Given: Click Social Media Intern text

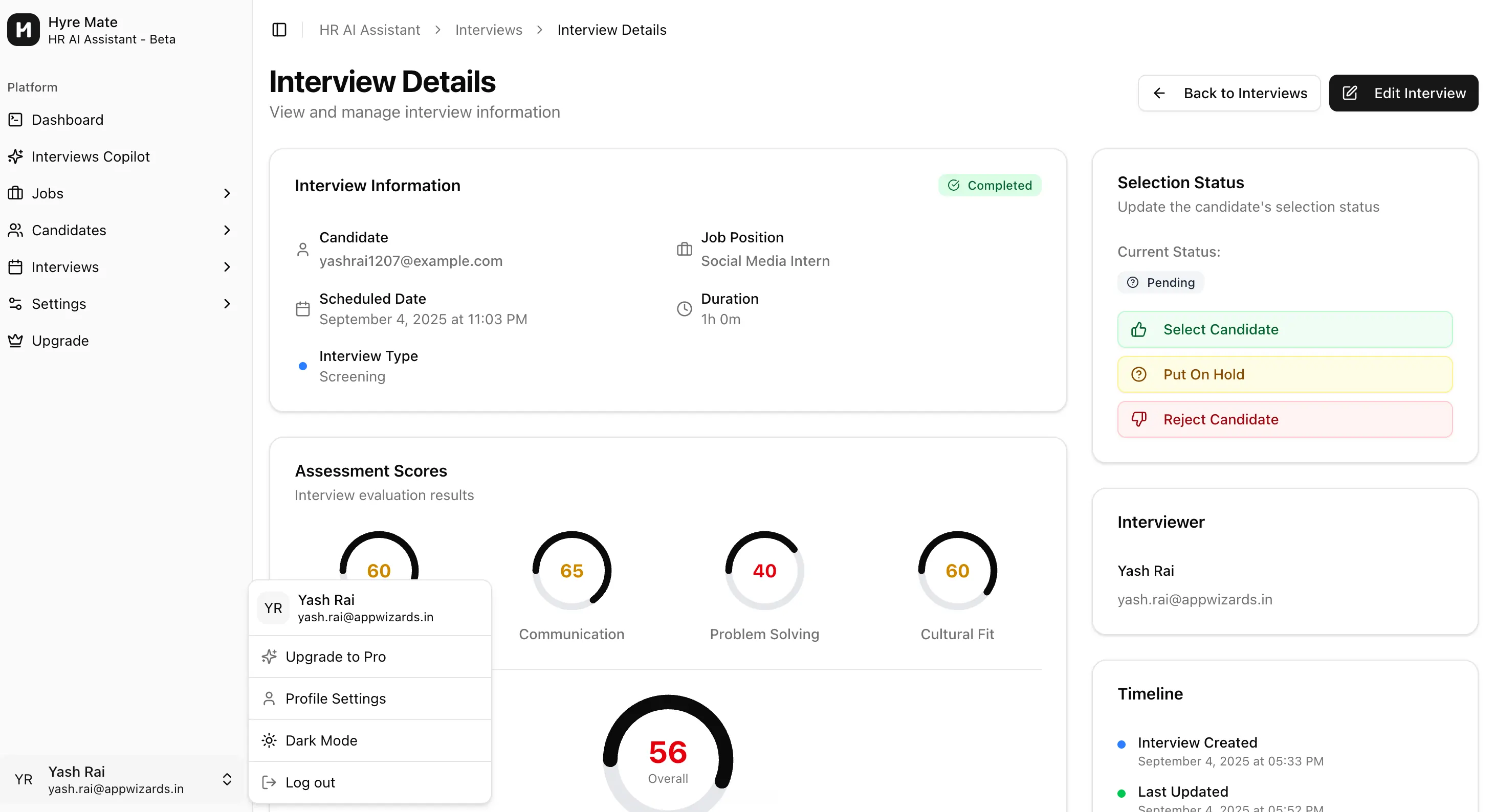Looking at the screenshot, I should [765, 261].
